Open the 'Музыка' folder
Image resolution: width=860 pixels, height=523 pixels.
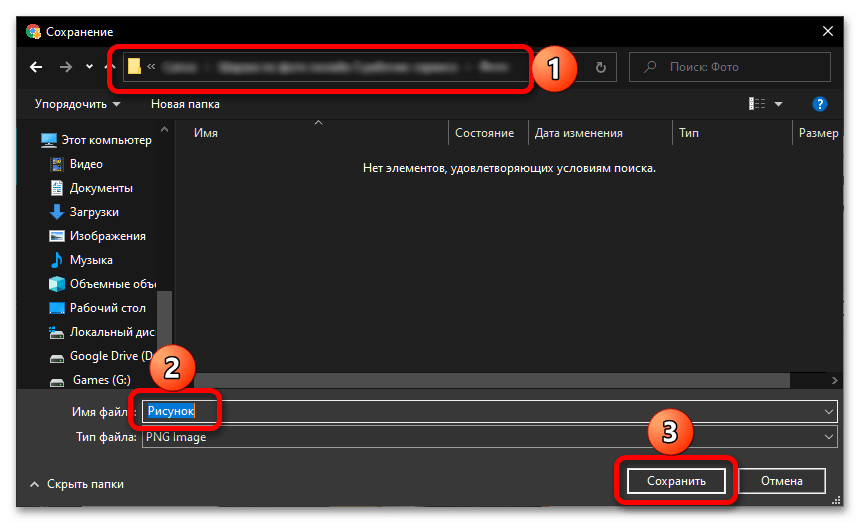[81, 260]
